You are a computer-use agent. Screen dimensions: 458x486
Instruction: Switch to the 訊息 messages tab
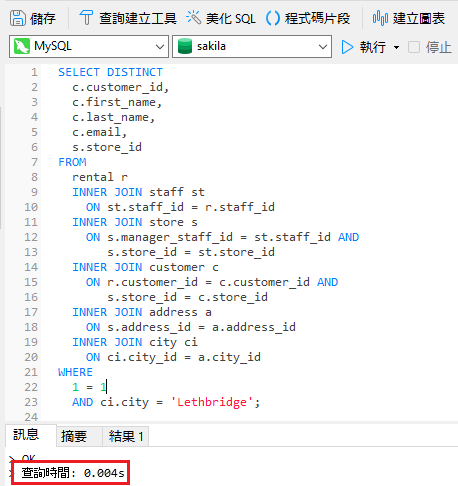tap(31, 435)
